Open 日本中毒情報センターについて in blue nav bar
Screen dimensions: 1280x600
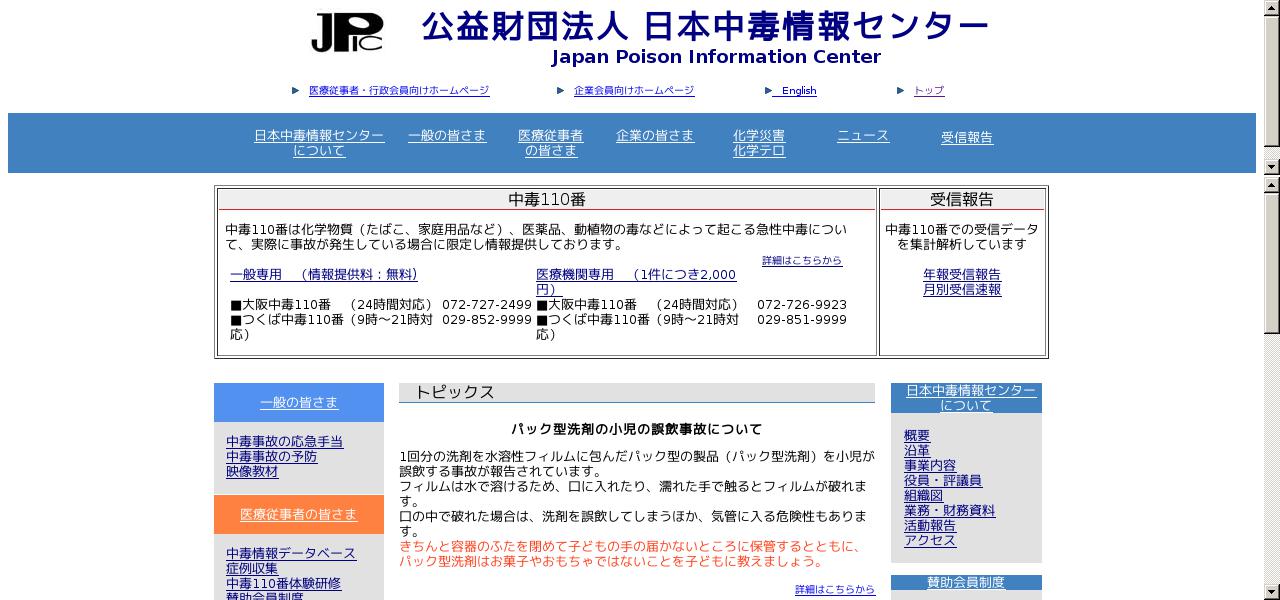point(319,143)
